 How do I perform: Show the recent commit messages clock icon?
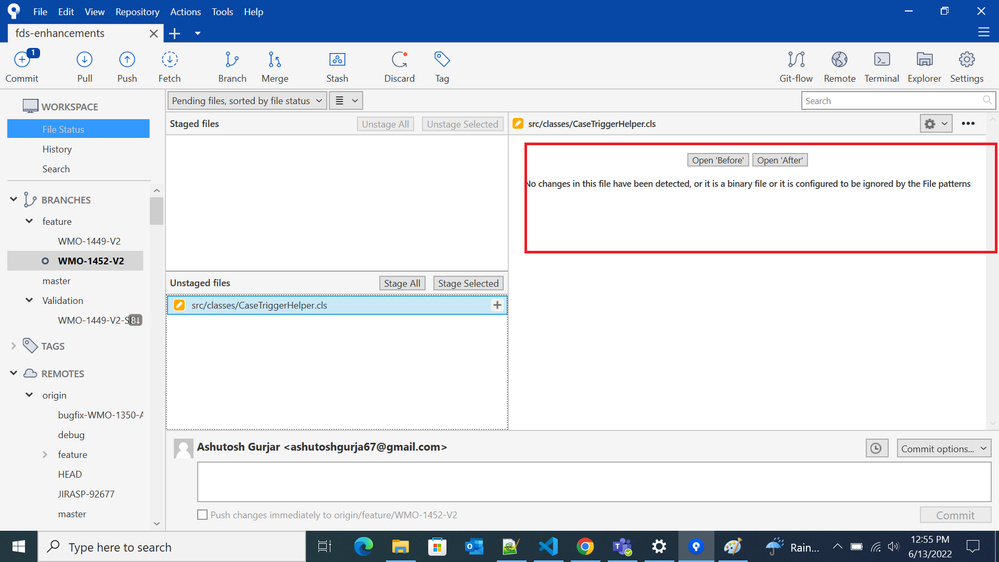click(877, 449)
